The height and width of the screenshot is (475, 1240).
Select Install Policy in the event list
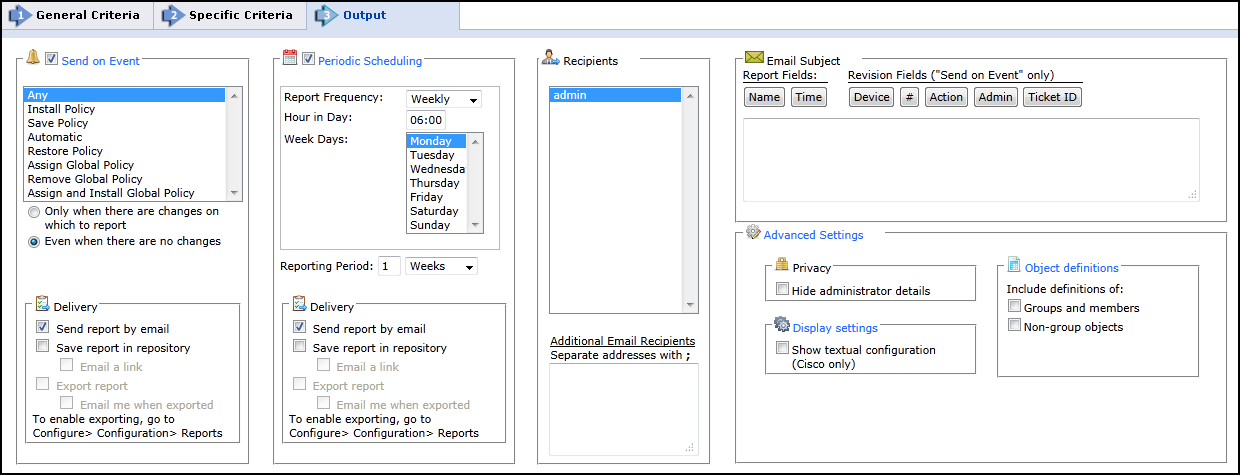tap(61, 109)
